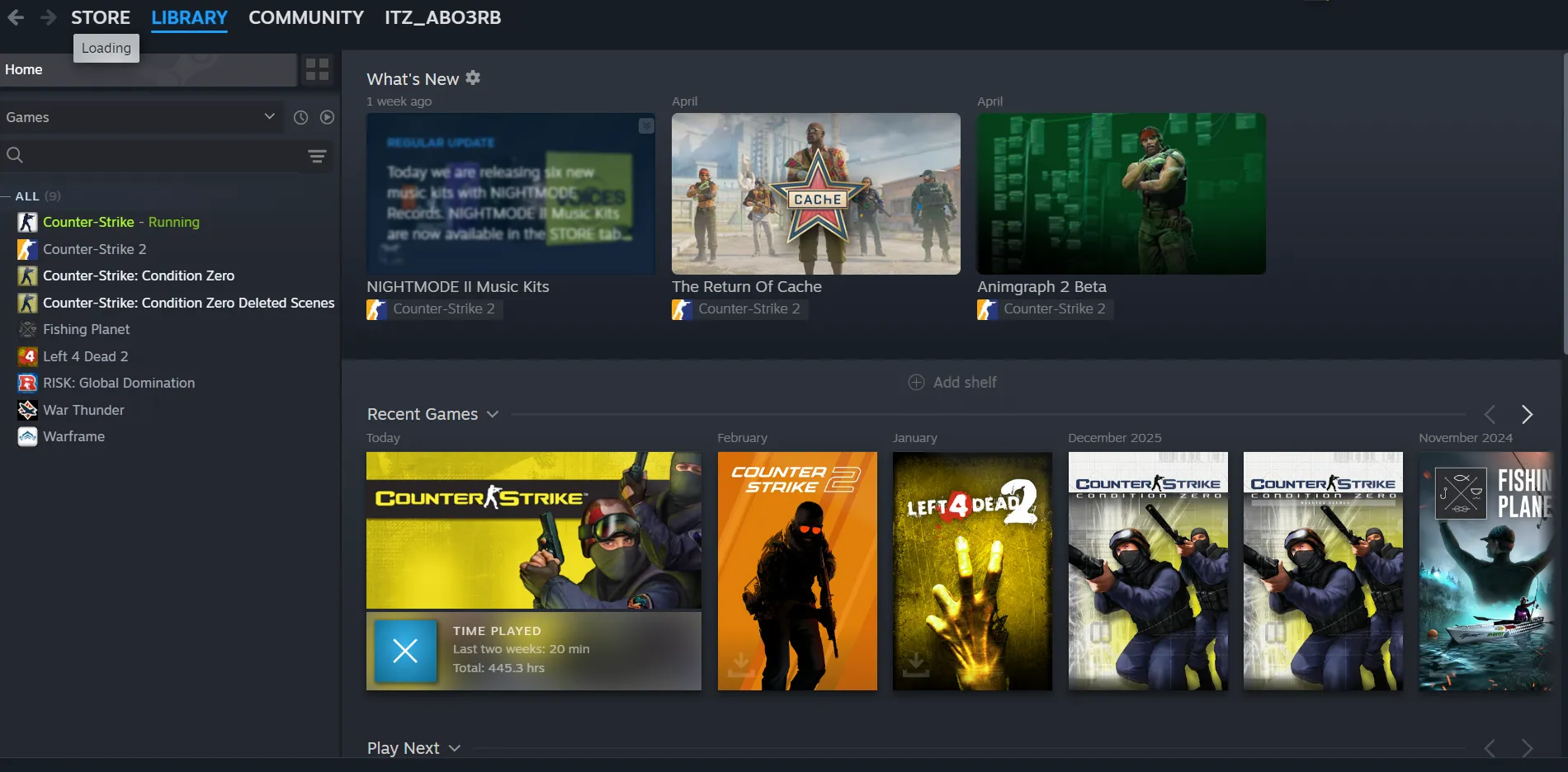Click the Deleted Scenes list icon
The image size is (1568, 772).
[x=28, y=303]
